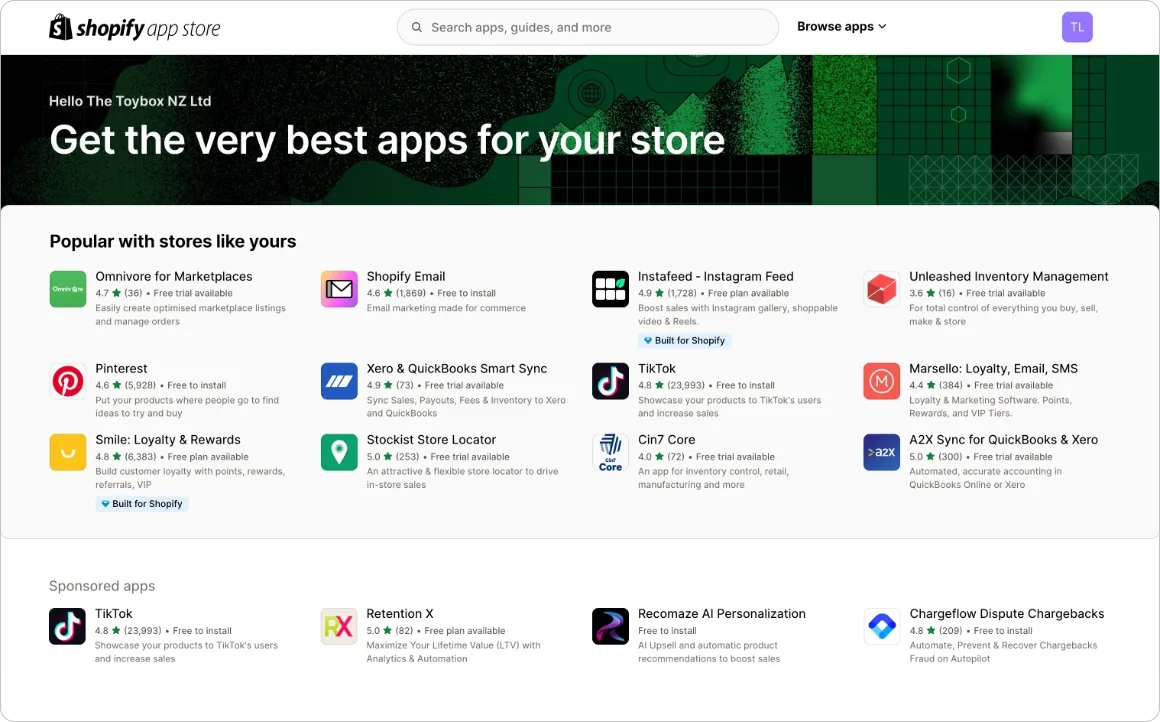1160x722 pixels.
Task: Open the Retention X title link
Action: point(400,614)
